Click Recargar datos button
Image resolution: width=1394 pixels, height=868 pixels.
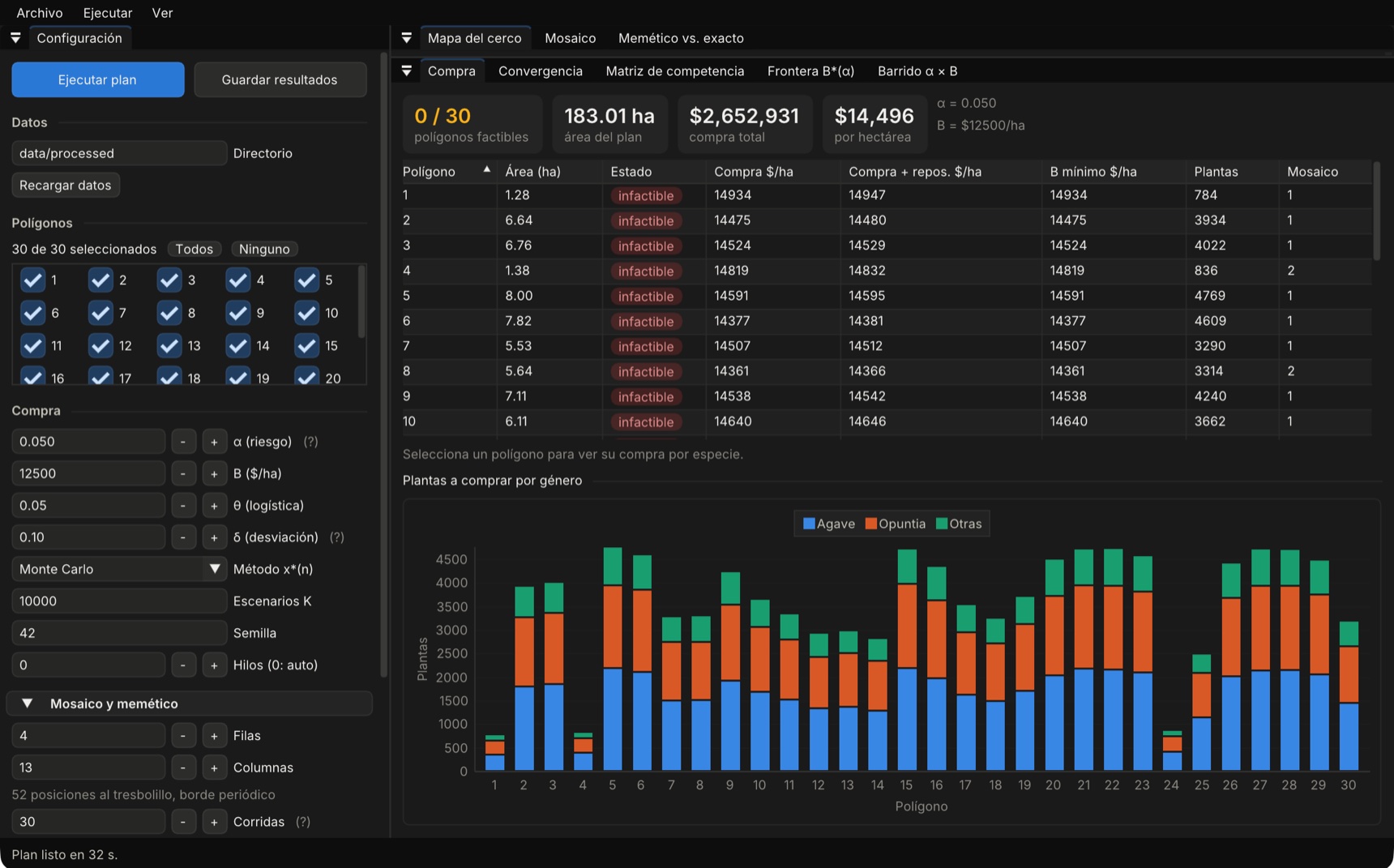click(66, 185)
